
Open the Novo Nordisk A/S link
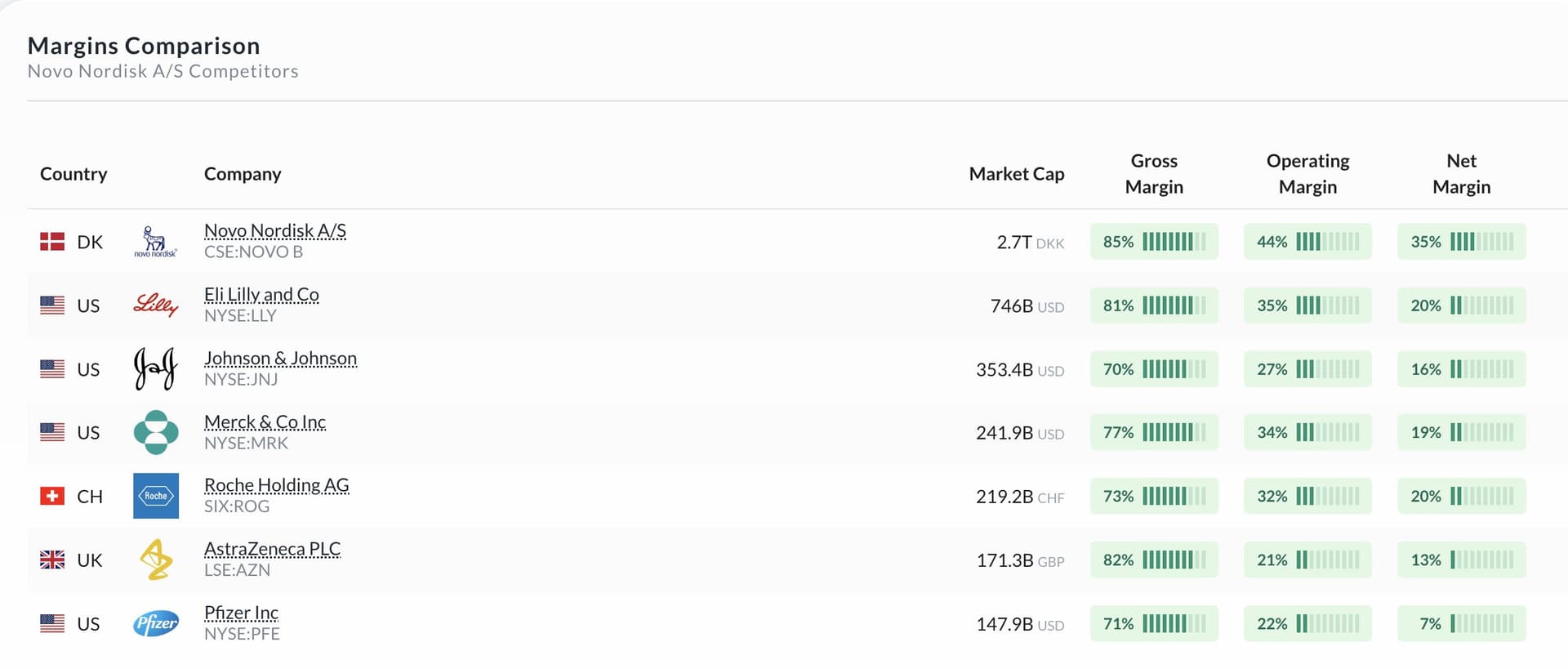pyautogui.click(x=275, y=231)
